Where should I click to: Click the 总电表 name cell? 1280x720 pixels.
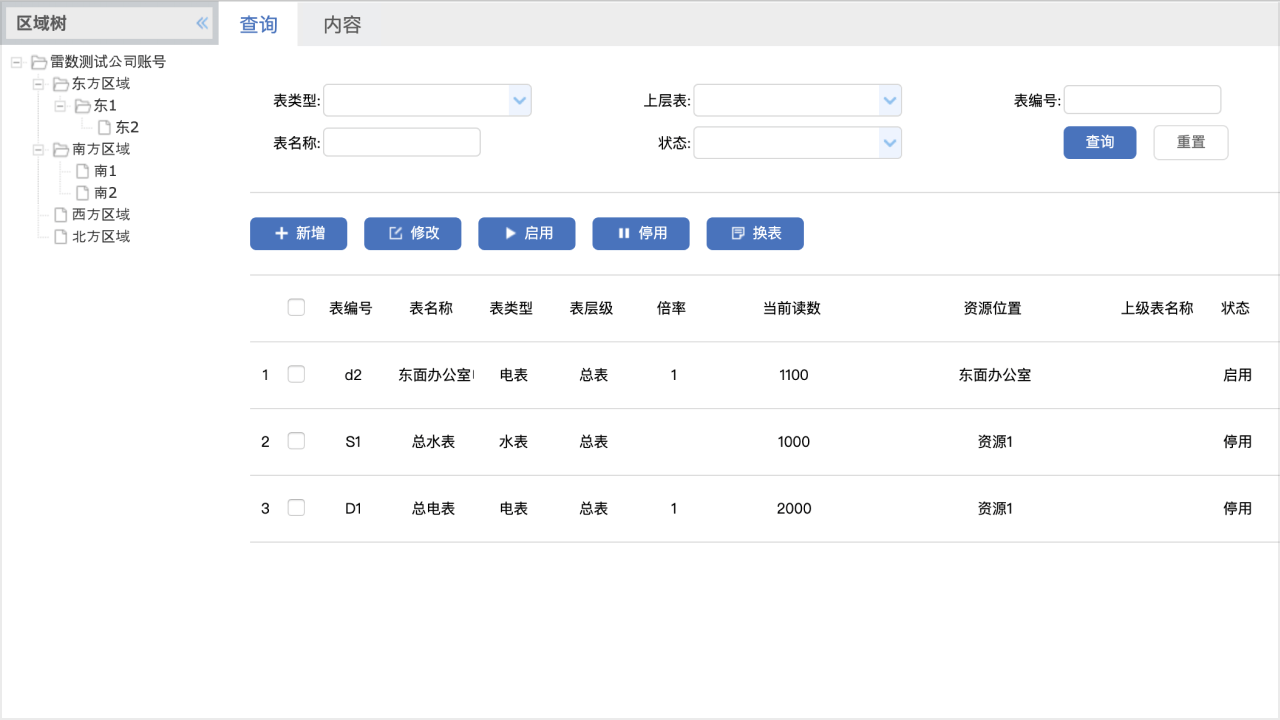pos(434,509)
